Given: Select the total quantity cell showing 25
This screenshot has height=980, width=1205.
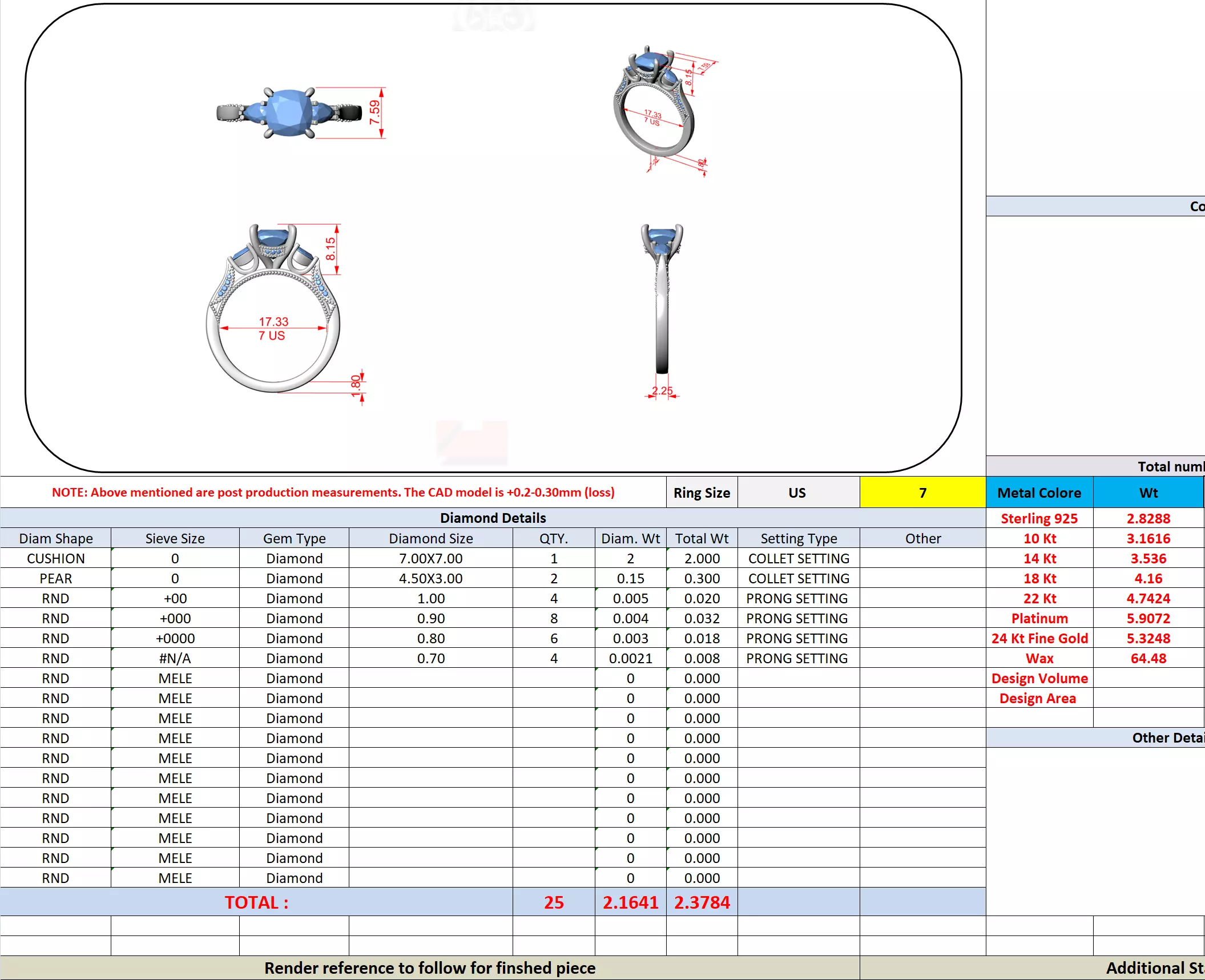Looking at the screenshot, I should (x=553, y=902).
